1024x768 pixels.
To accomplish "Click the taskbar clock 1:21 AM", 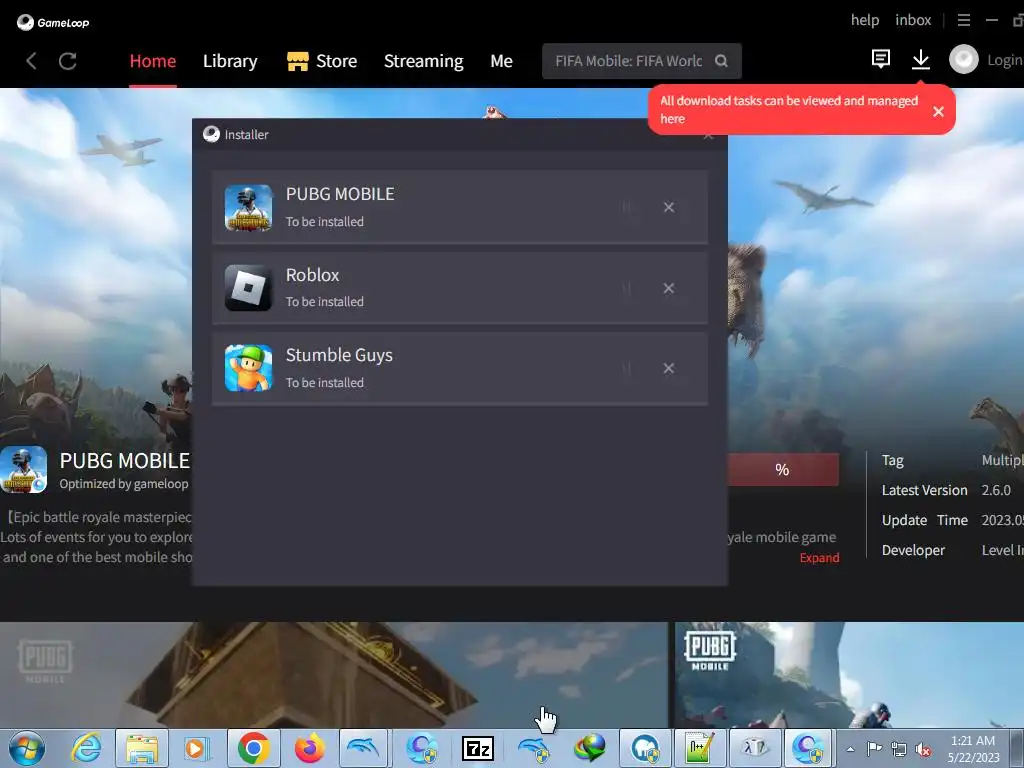I will pos(972,749).
